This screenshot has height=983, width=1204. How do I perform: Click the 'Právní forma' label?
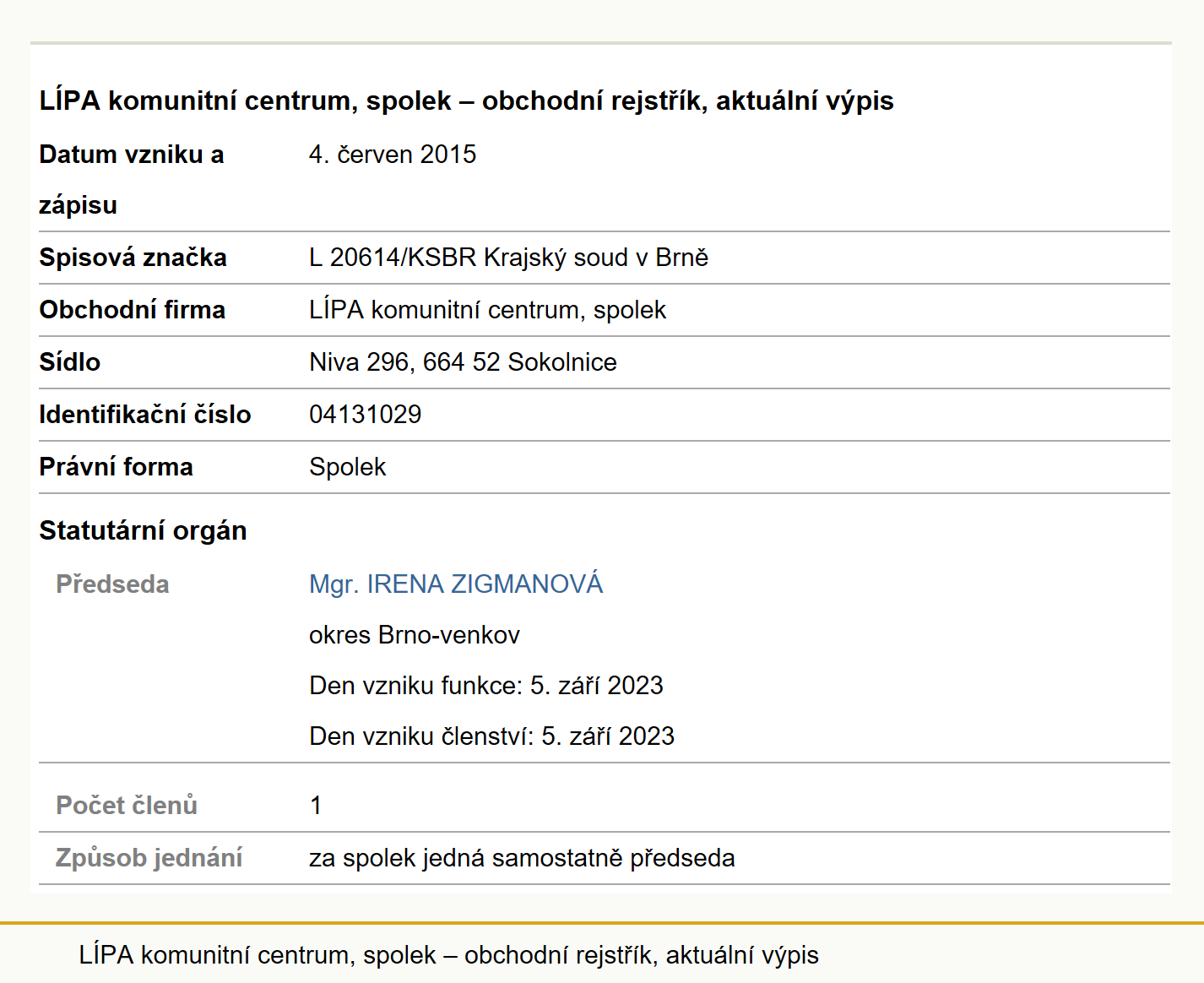116,467
